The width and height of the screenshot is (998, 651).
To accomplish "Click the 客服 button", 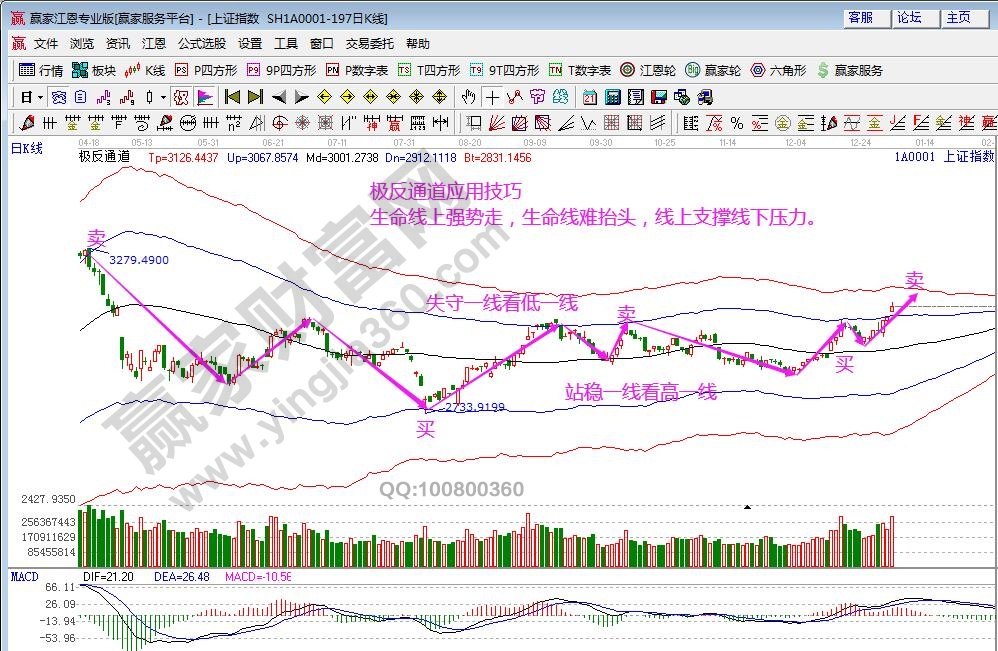I will pos(860,18).
